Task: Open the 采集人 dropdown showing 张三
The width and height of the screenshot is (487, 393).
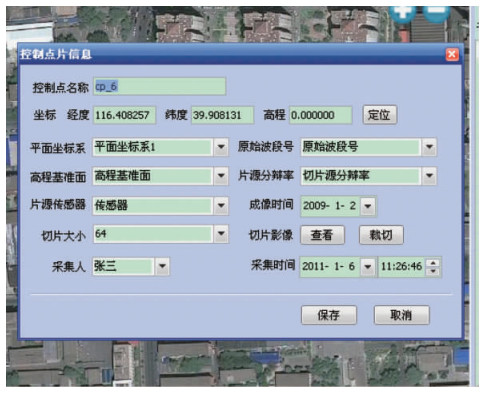Action: 162,266
